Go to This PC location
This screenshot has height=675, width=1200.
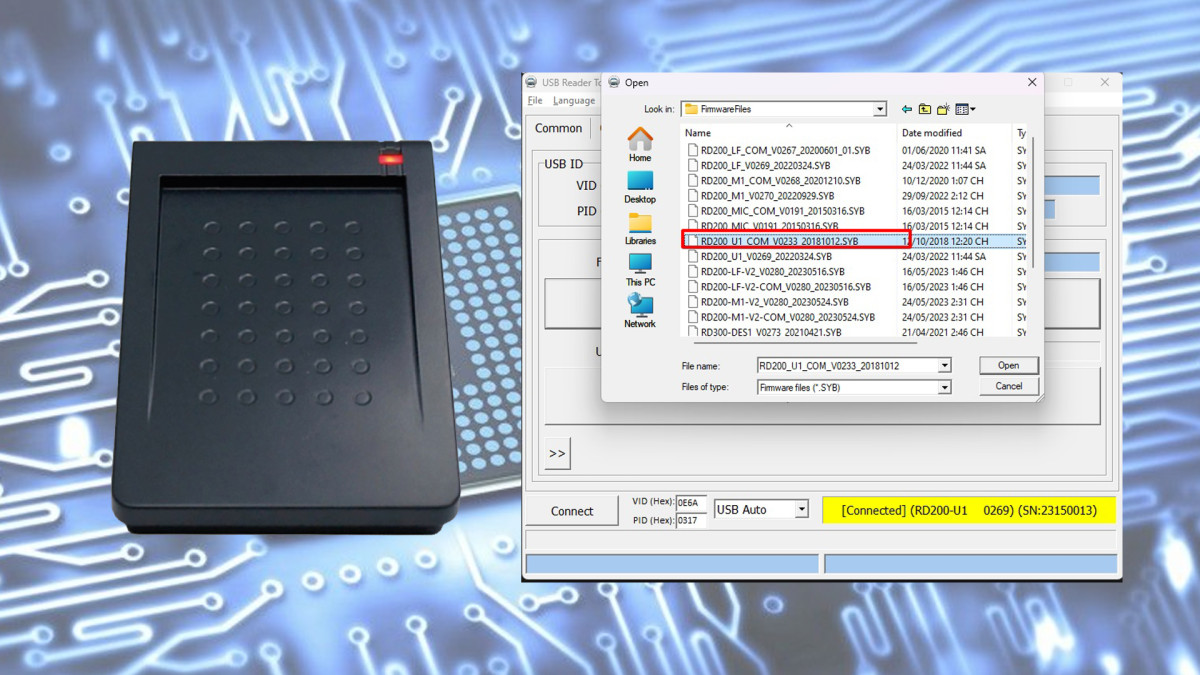(x=640, y=268)
